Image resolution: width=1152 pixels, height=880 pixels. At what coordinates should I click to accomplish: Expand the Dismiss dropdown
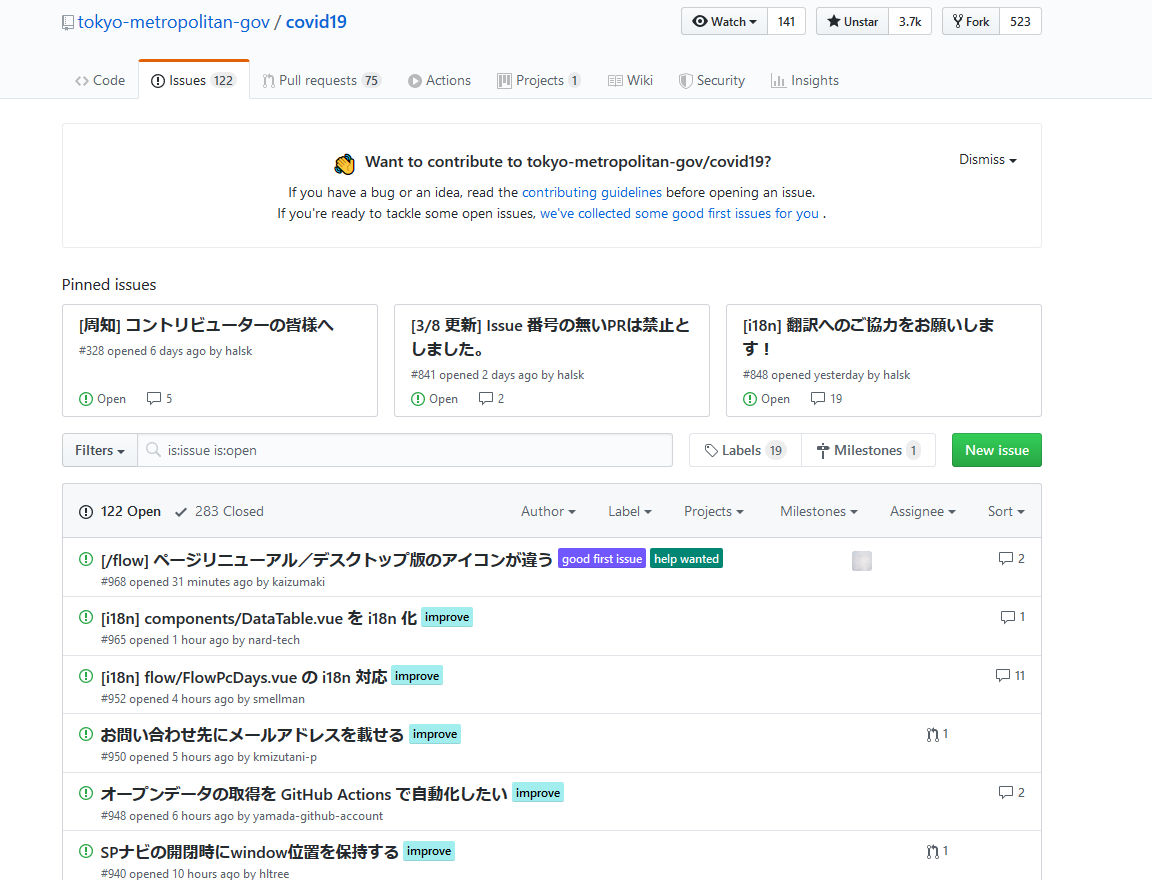tap(987, 159)
